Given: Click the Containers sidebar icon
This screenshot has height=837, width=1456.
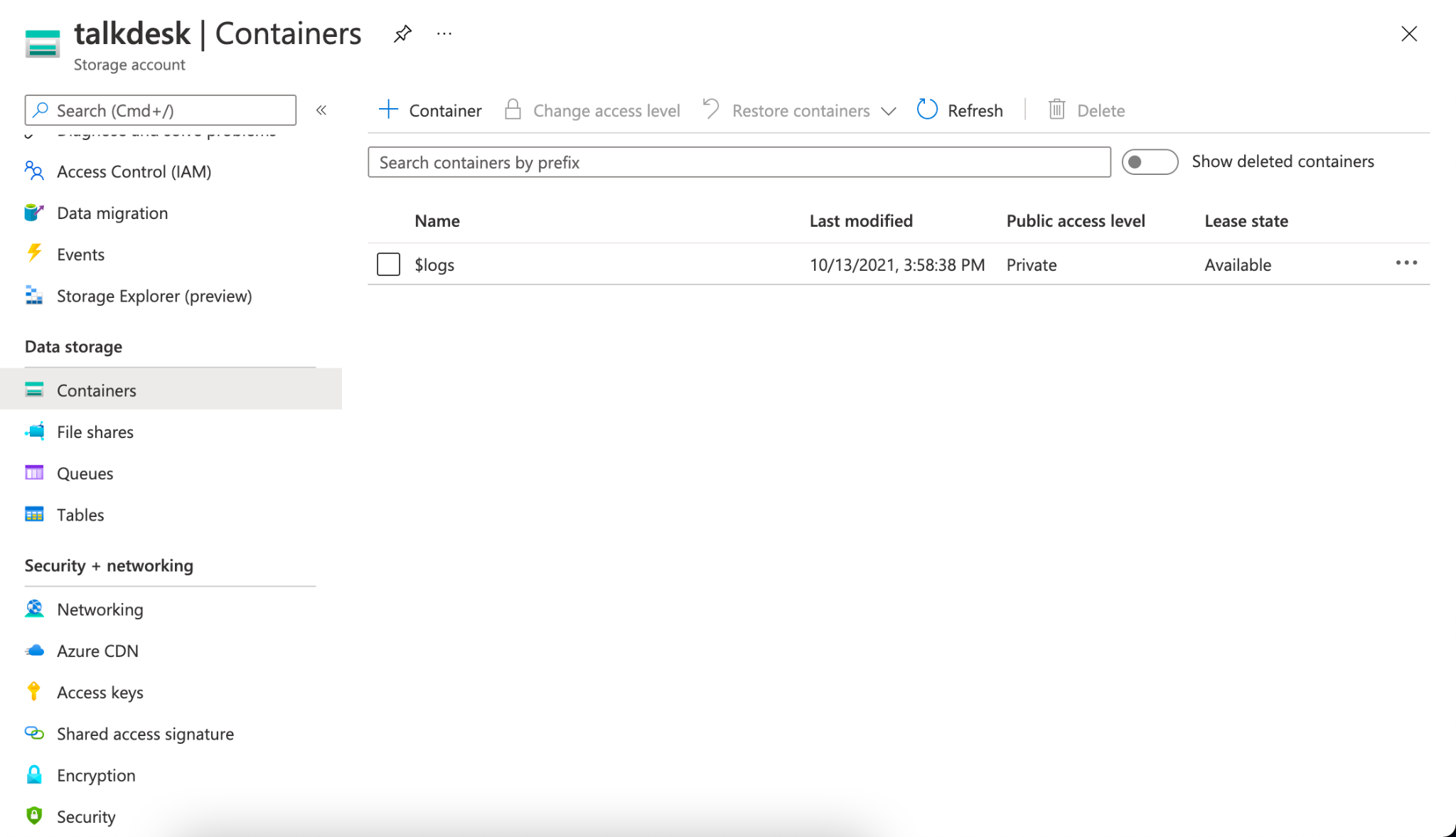Looking at the screenshot, I should click(34, 390).
